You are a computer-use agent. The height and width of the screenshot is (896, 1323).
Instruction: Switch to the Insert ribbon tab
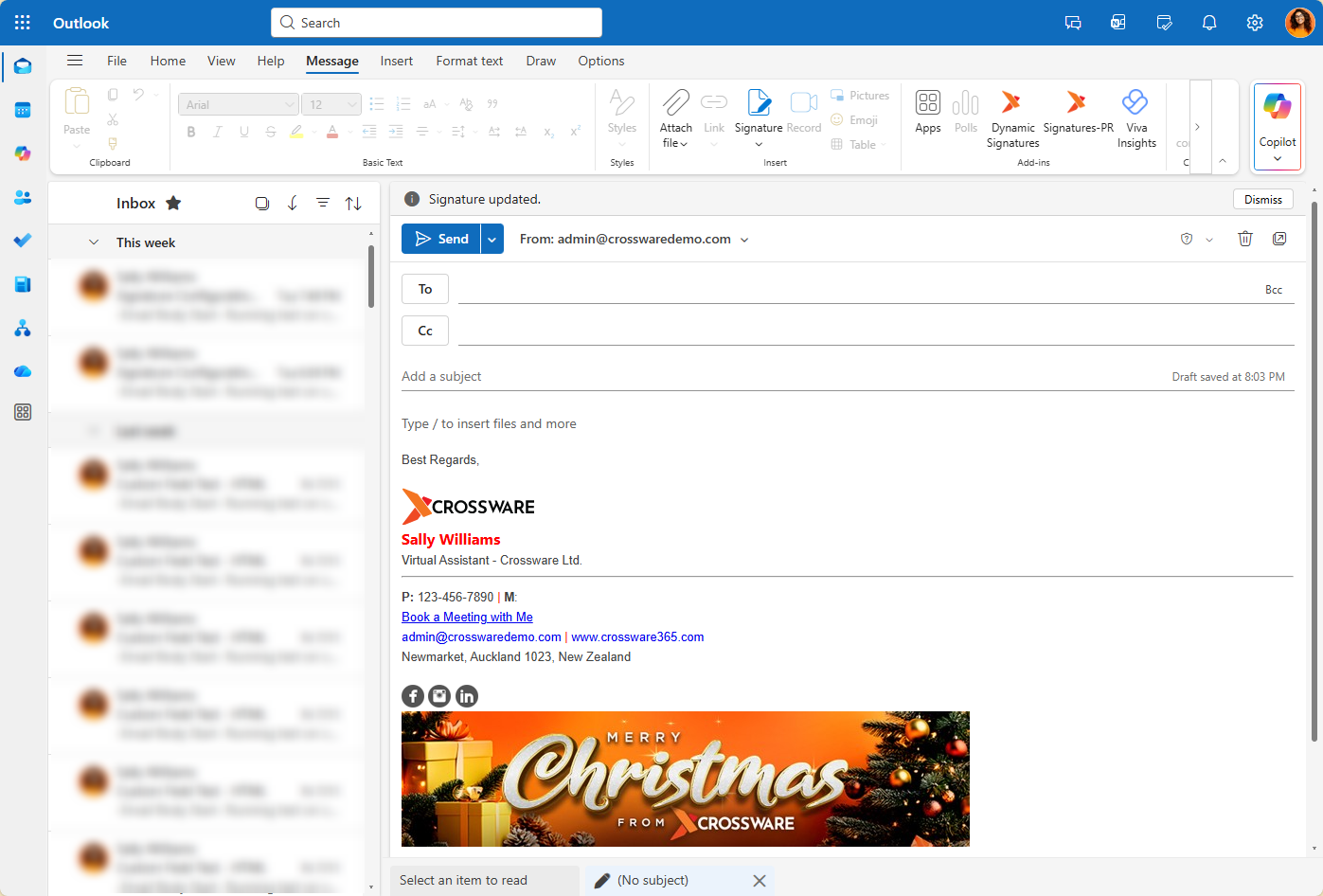point(396,61)
